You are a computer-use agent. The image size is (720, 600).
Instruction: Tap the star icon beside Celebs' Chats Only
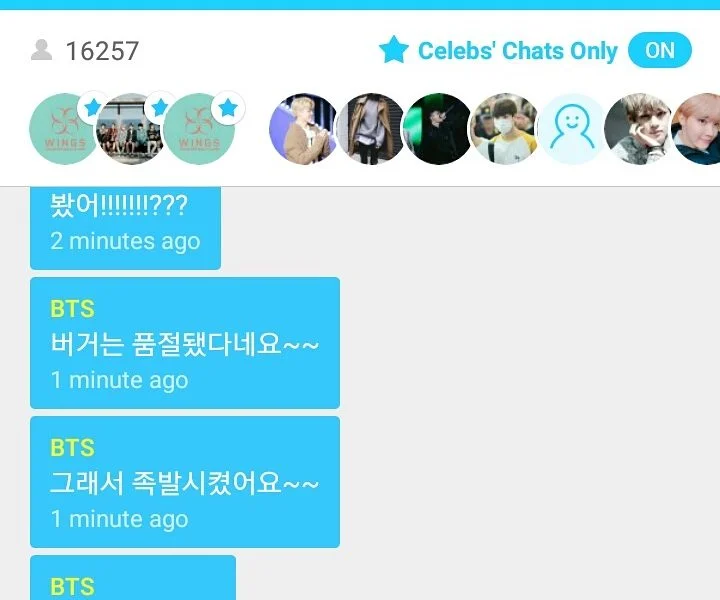(x=394, y=50)
